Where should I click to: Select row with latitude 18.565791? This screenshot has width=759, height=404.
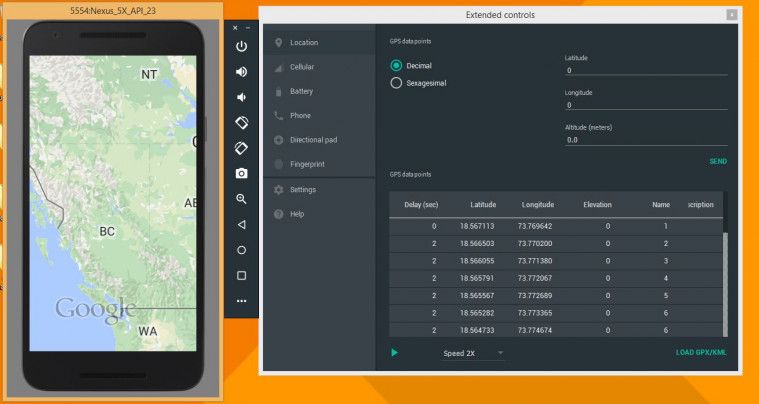point(556,278)
